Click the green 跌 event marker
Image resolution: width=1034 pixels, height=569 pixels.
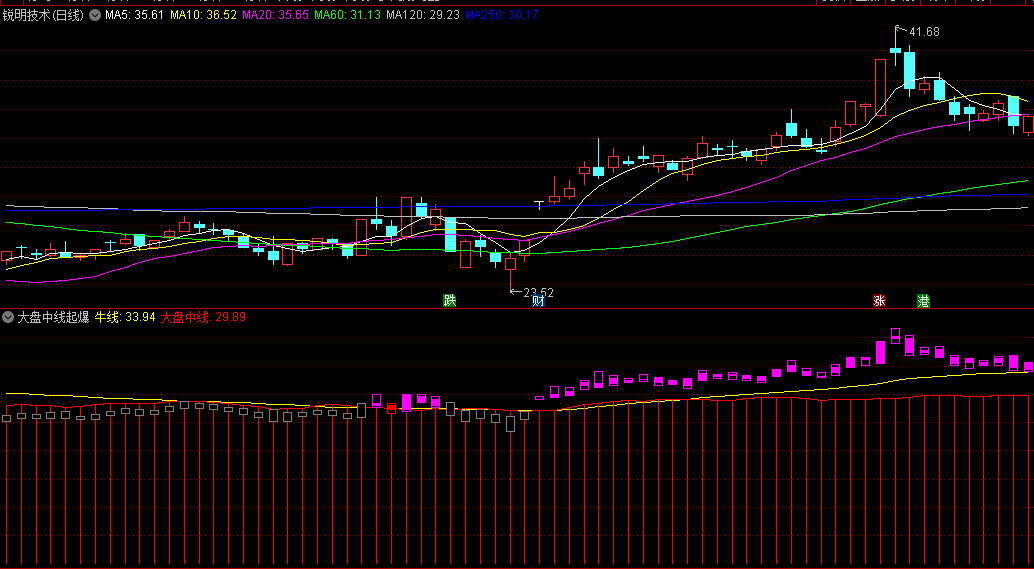tap(450, 301)
